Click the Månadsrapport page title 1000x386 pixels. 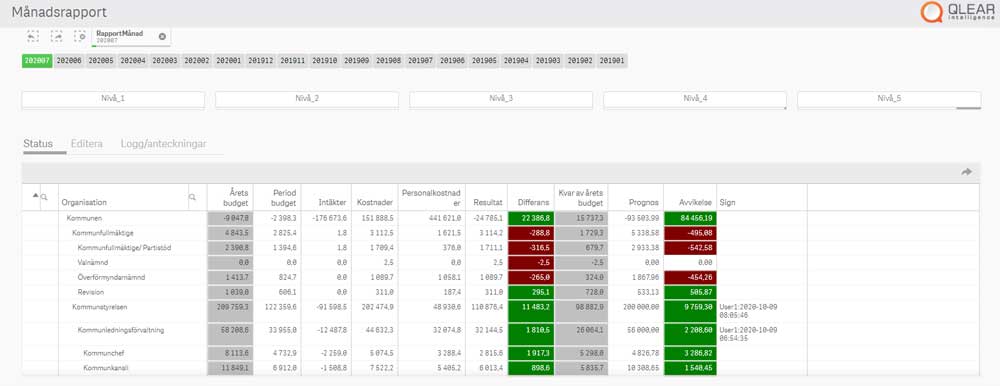point(59,12)
